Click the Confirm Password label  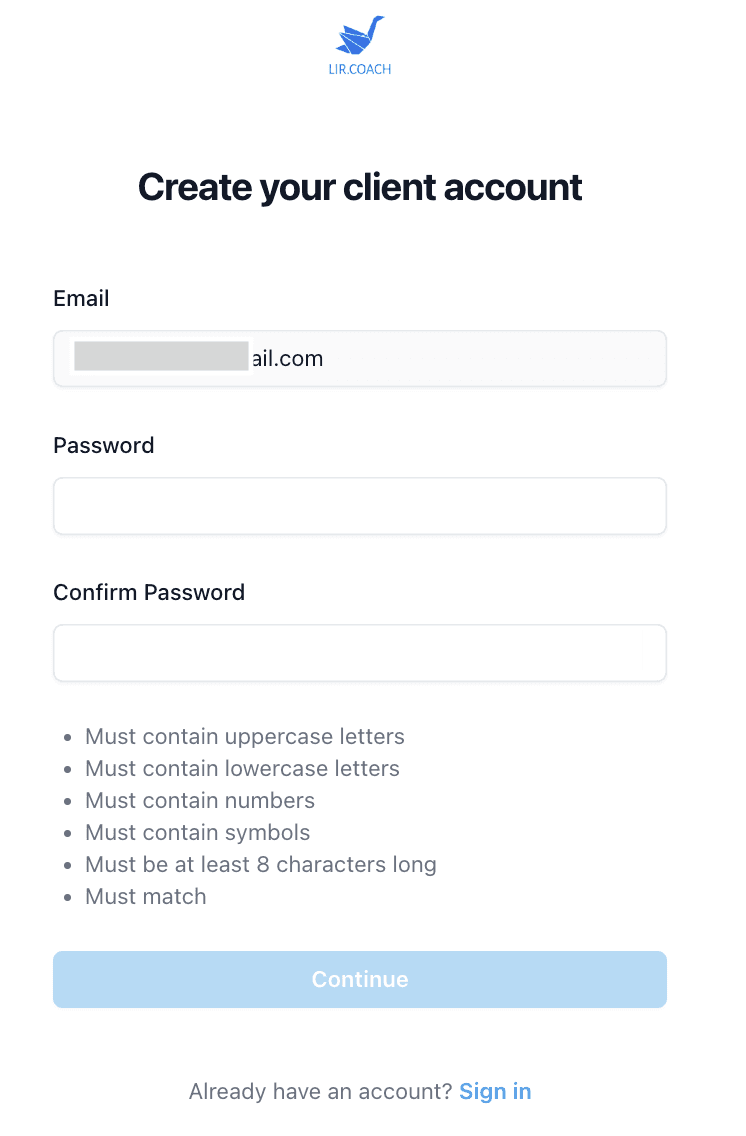point(149,592)
